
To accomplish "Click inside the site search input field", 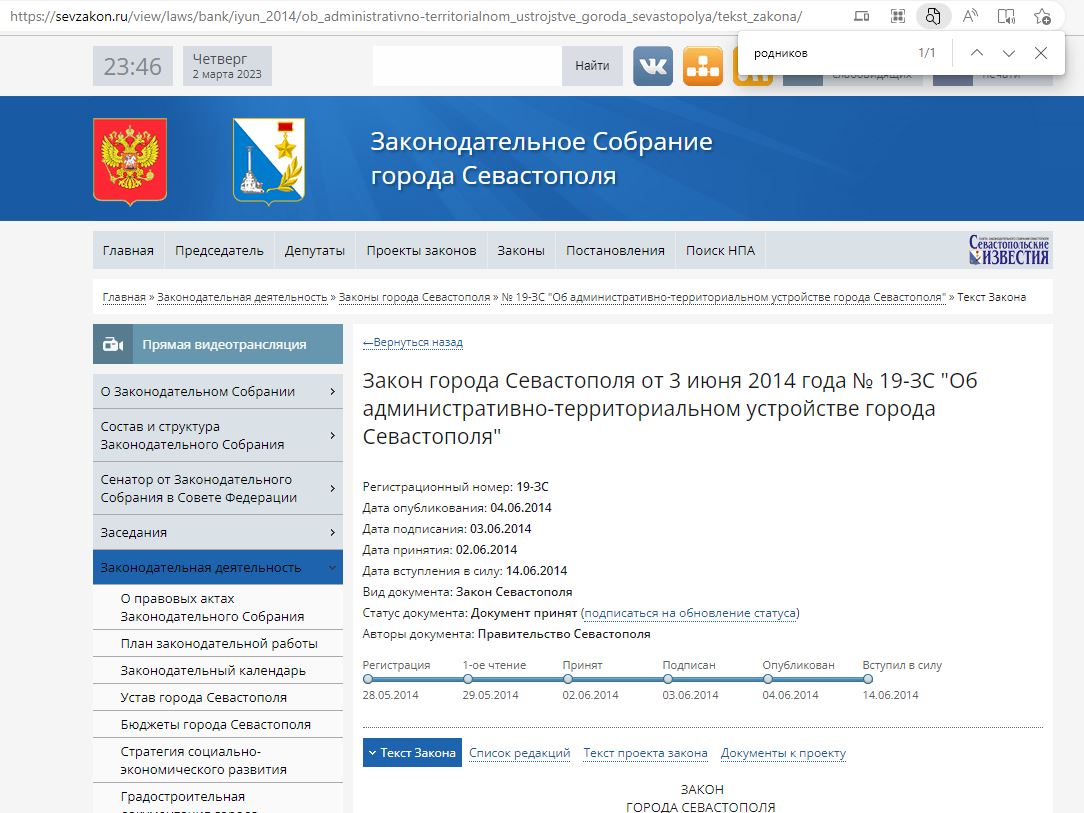I will coord(465,66).
